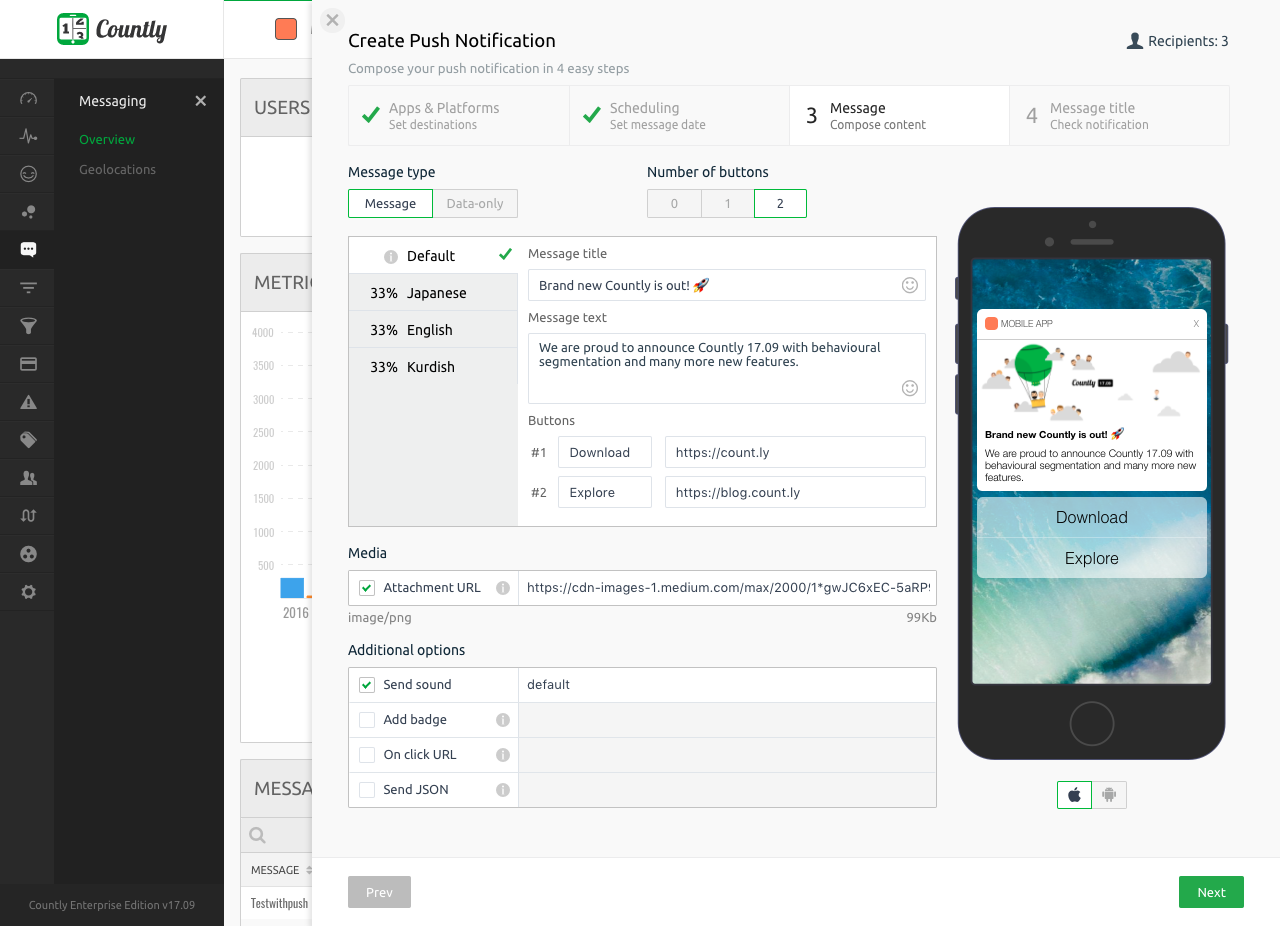Click the orange app icon in header
The height and width of the screenshot is (926, 1280).
(286, 29)
